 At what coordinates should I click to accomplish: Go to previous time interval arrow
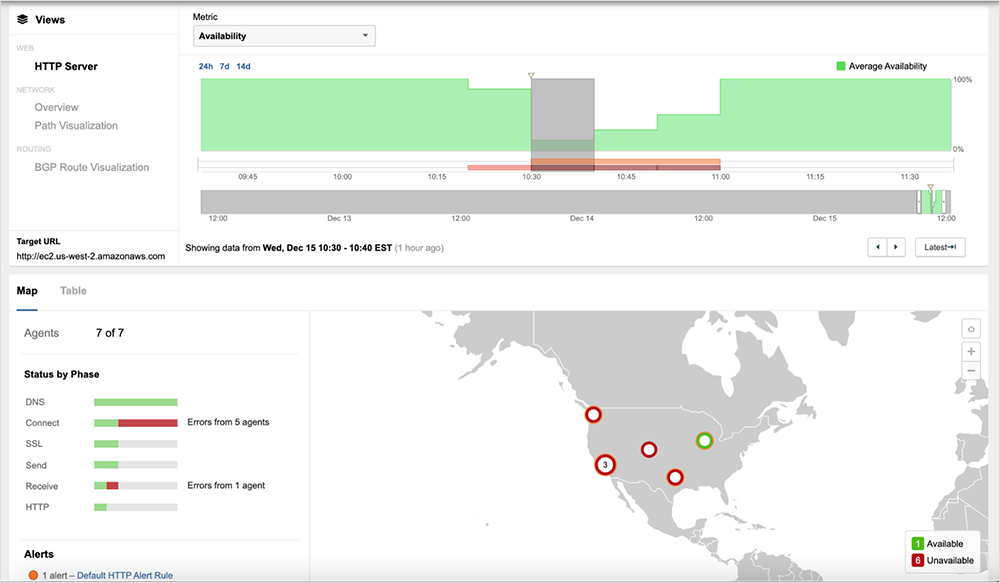pyautogui.click(x=877, y=247)
